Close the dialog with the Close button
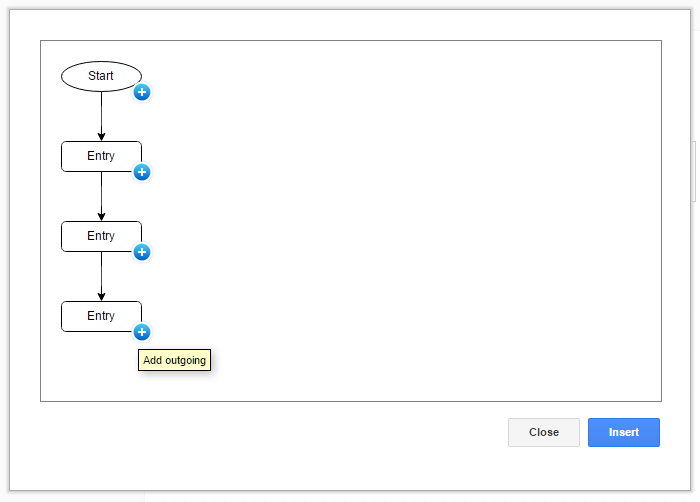The height and width of the screenshot is (502, 700). [x=544, y=432]
